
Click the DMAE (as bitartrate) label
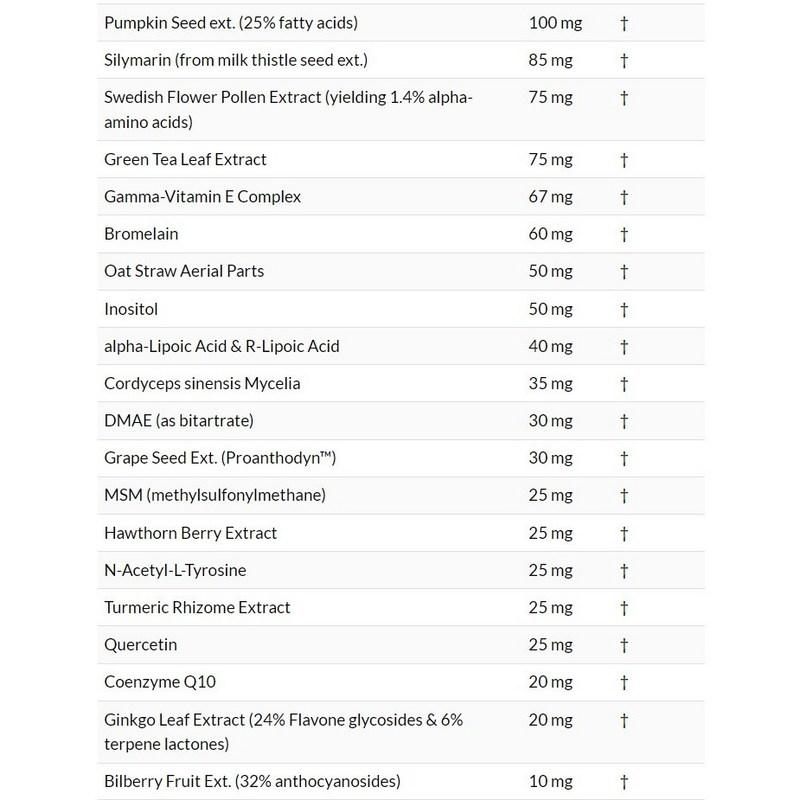click(x=180, y=421)
